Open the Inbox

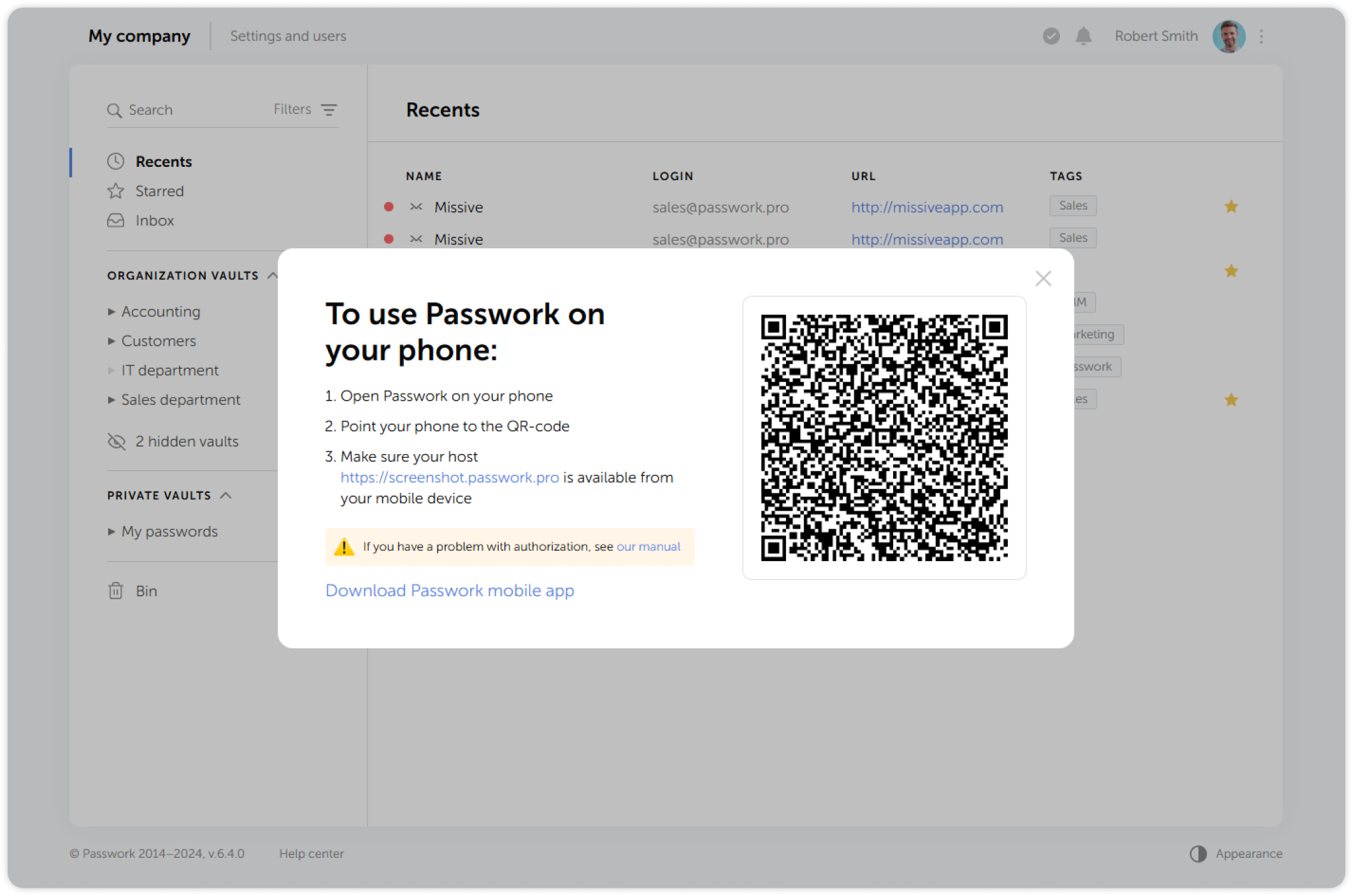(154, 220)
